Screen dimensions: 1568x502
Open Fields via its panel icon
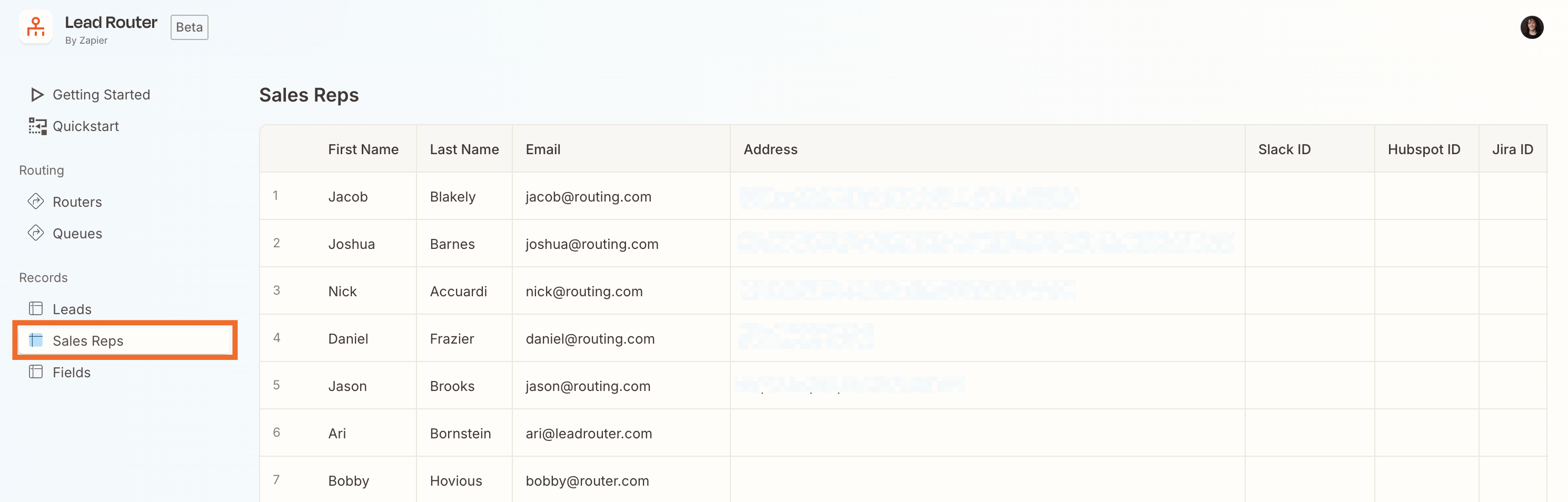(x=36, y=372)
